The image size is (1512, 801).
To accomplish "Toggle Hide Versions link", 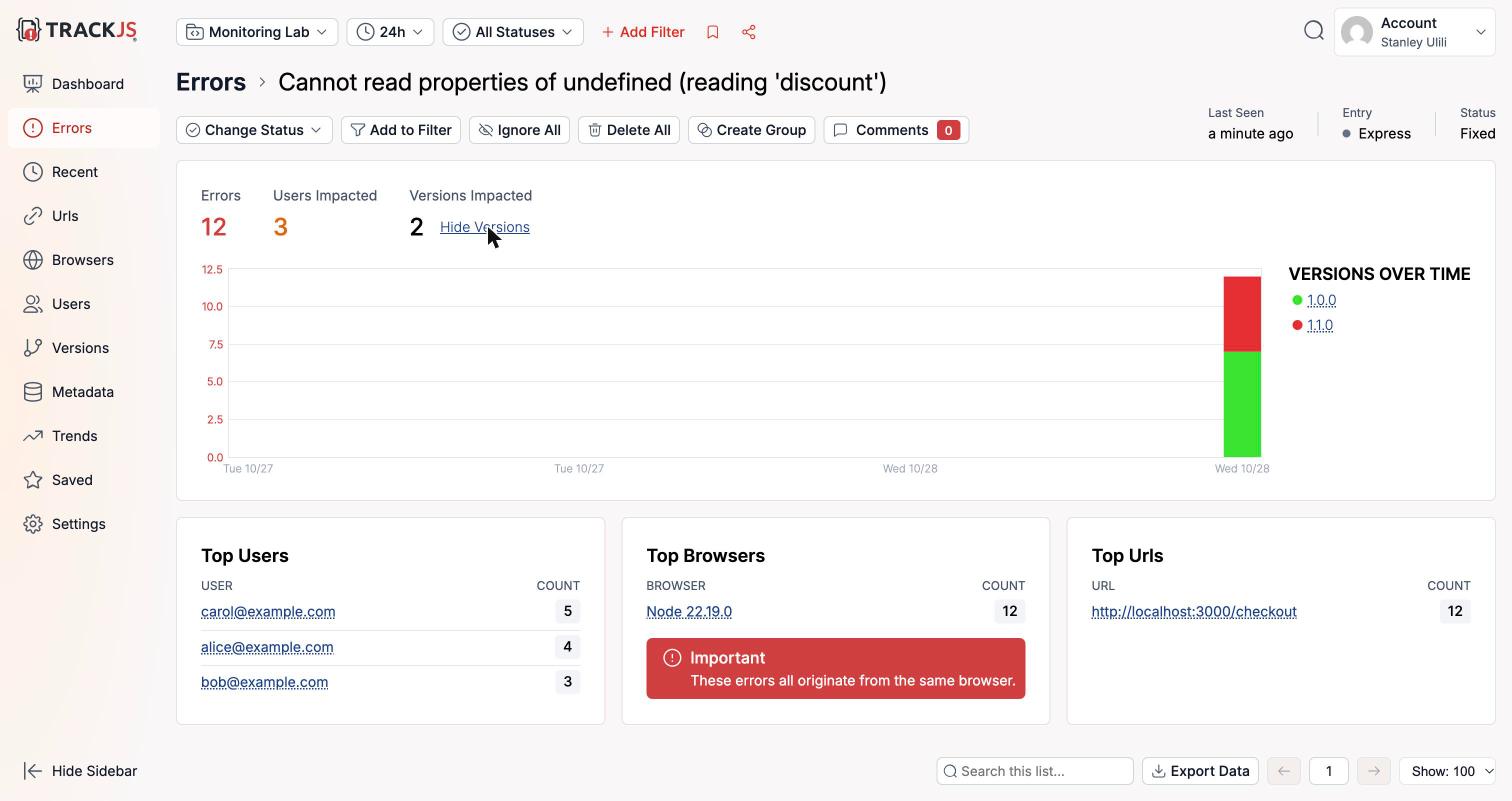I will pyautogui.click(x=485, y=227).
